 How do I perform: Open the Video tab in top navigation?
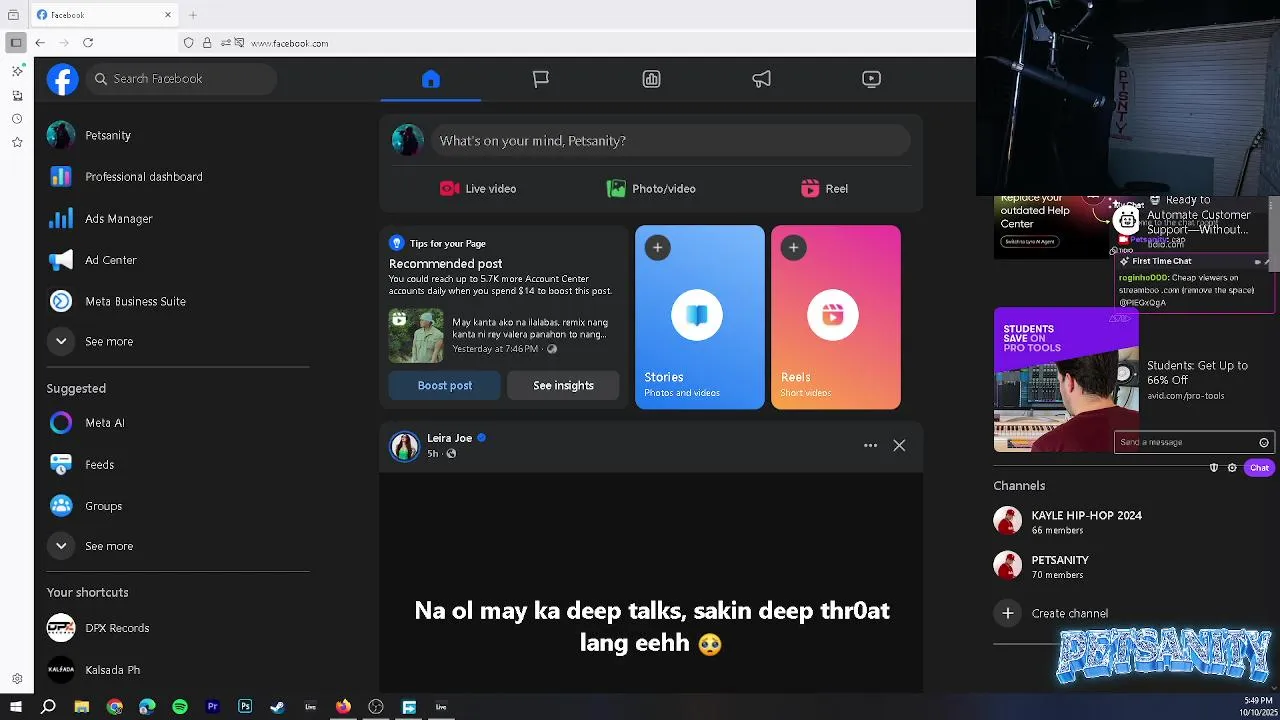871,79
